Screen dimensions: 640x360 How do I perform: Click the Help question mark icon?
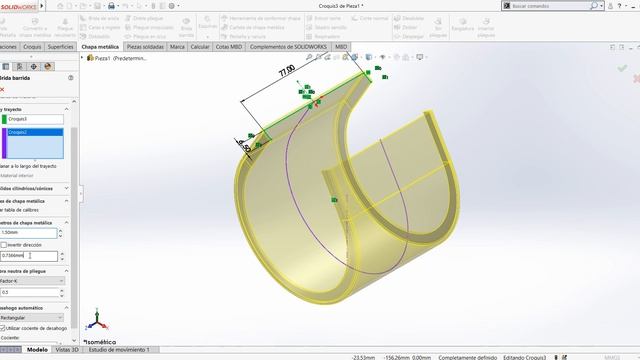click(x=619, y=6)
